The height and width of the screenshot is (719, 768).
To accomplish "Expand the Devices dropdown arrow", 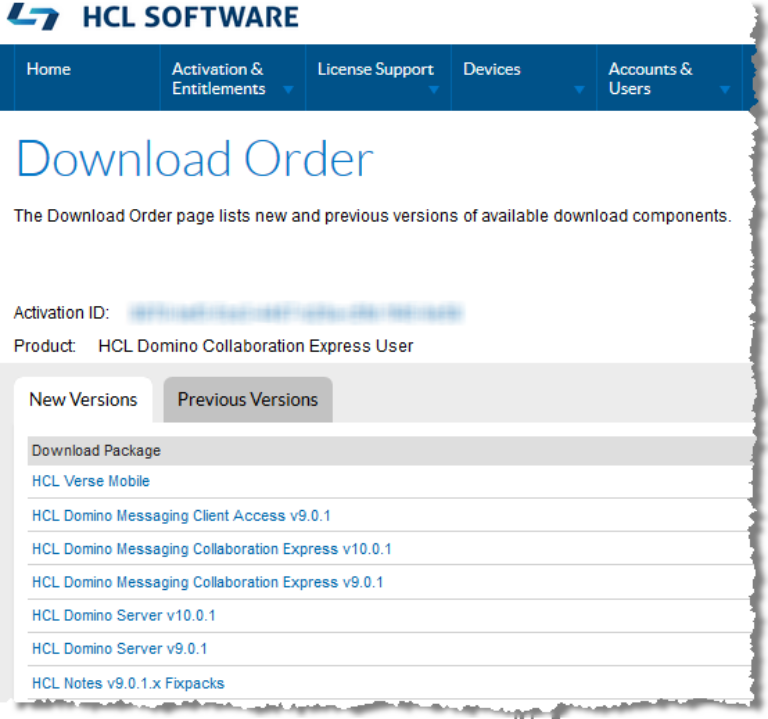I will (x=579, y=90).
